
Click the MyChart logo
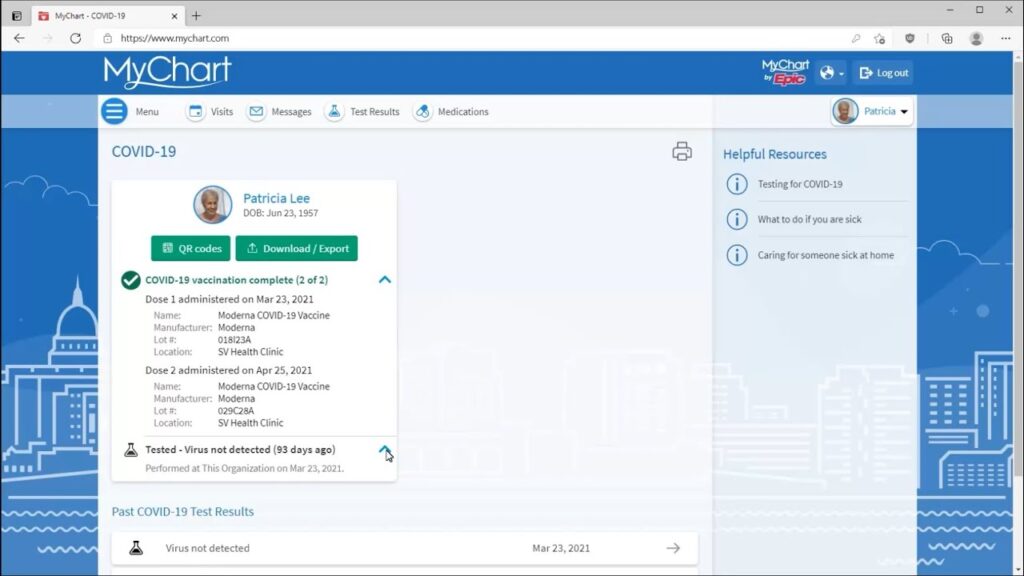[167, 72]
